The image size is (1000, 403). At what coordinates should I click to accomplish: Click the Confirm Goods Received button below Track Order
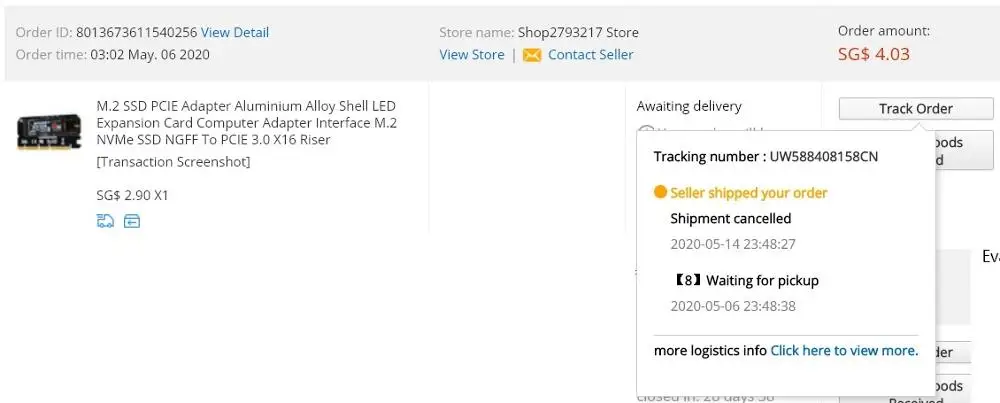coord(964,151)
